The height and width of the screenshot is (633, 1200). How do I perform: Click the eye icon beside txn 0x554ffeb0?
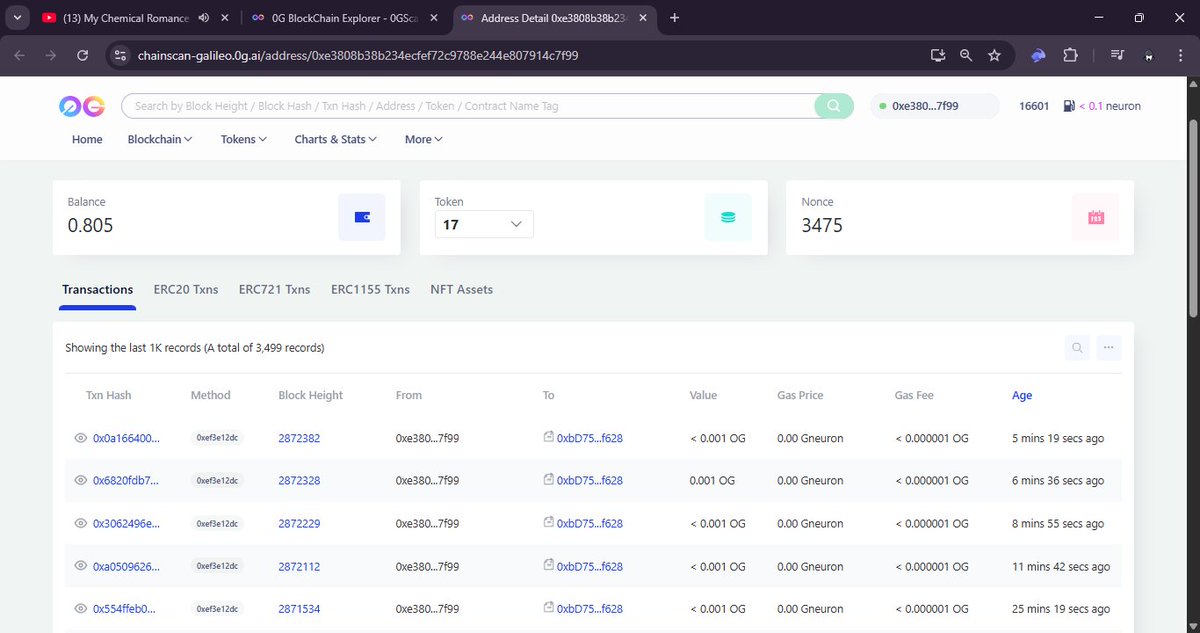point(81,608)
